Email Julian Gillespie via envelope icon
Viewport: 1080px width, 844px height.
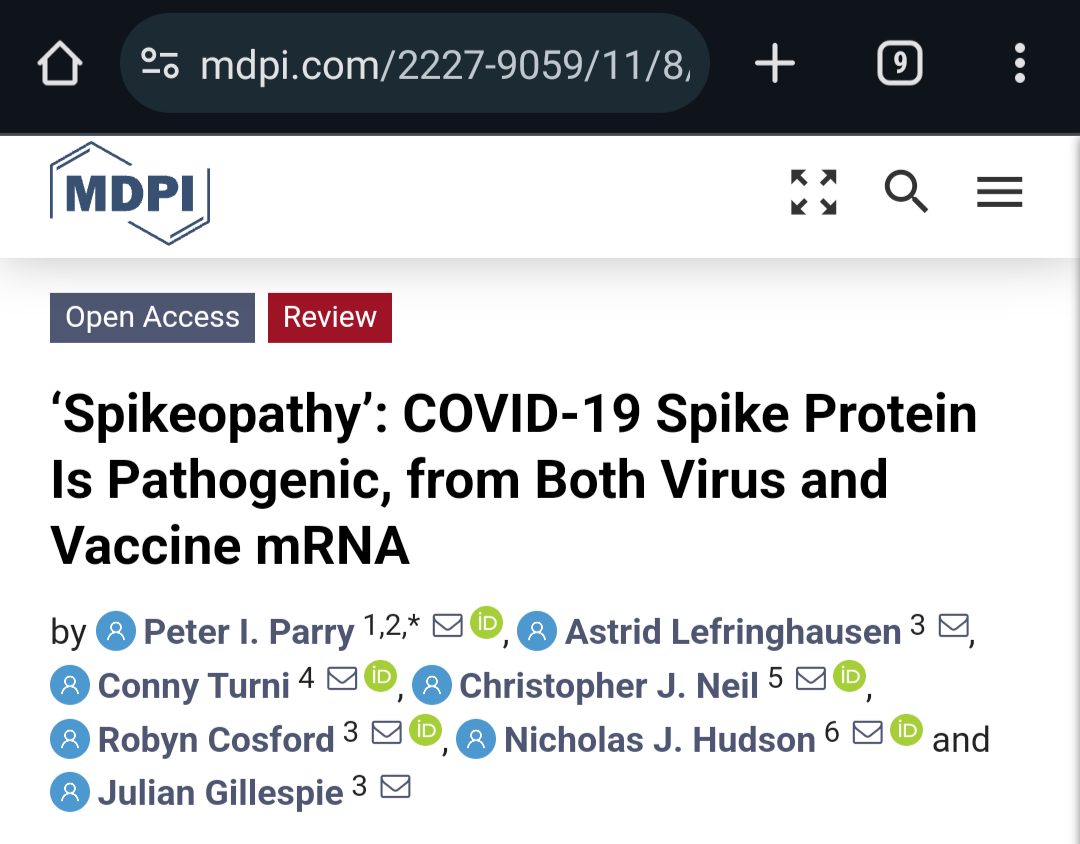pyautogui.click(x=396, y=787)
